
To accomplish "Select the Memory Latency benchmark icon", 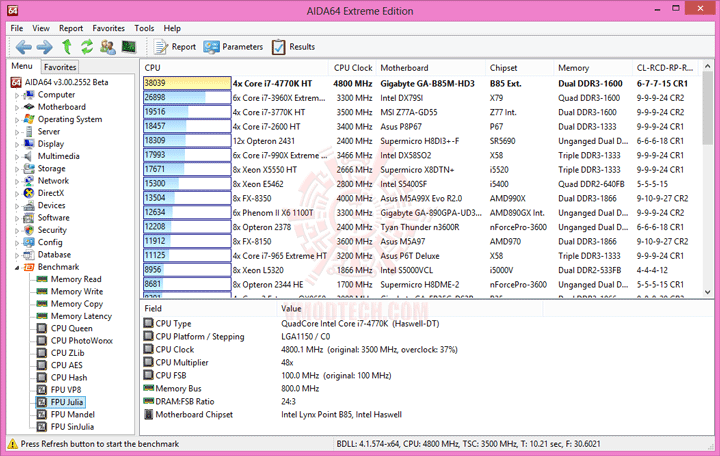I will 42,316.
